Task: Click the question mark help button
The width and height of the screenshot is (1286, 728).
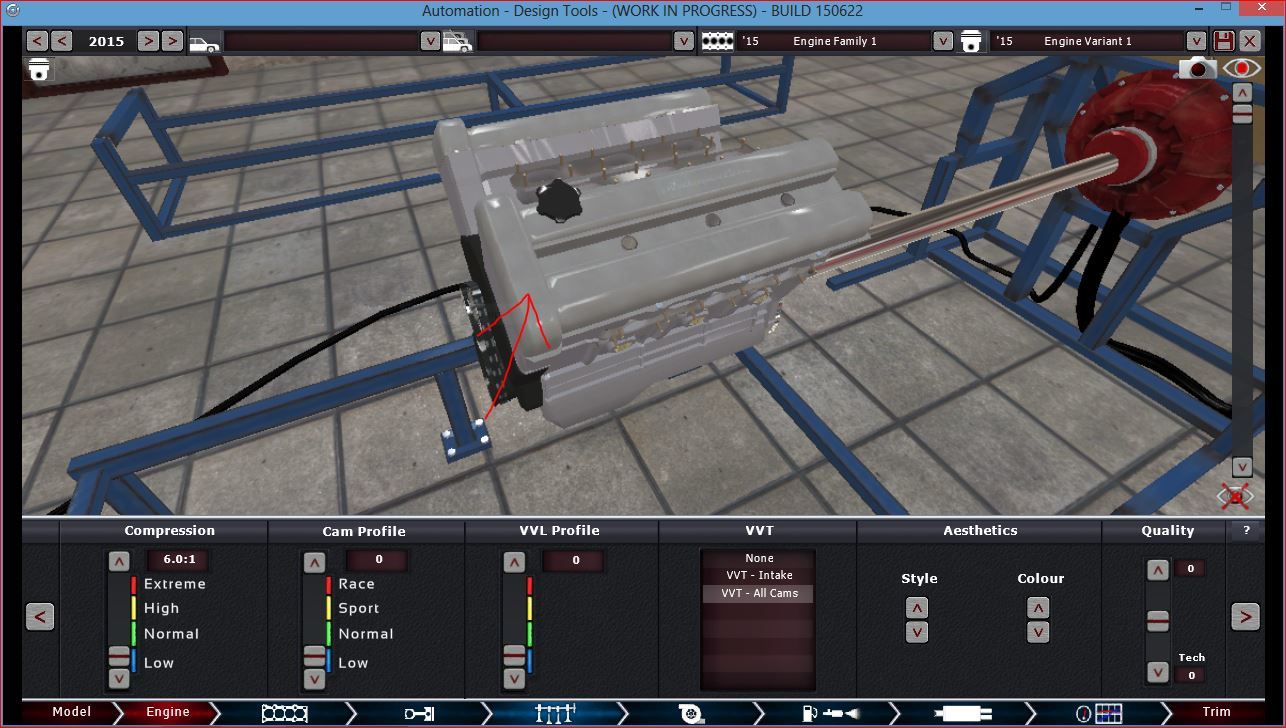Action: point(1246,531)
